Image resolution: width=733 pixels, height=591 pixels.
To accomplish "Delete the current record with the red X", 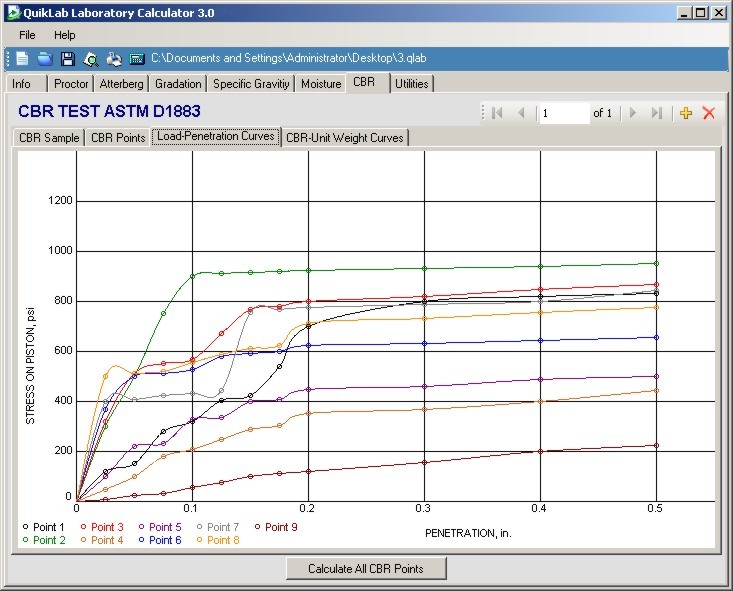I will click(x=709, y=113).
